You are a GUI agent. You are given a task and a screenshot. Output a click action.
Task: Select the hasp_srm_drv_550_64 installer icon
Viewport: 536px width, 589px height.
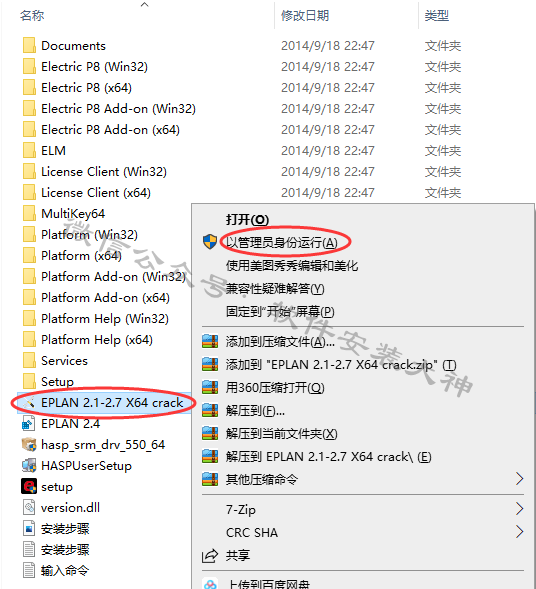29,444
